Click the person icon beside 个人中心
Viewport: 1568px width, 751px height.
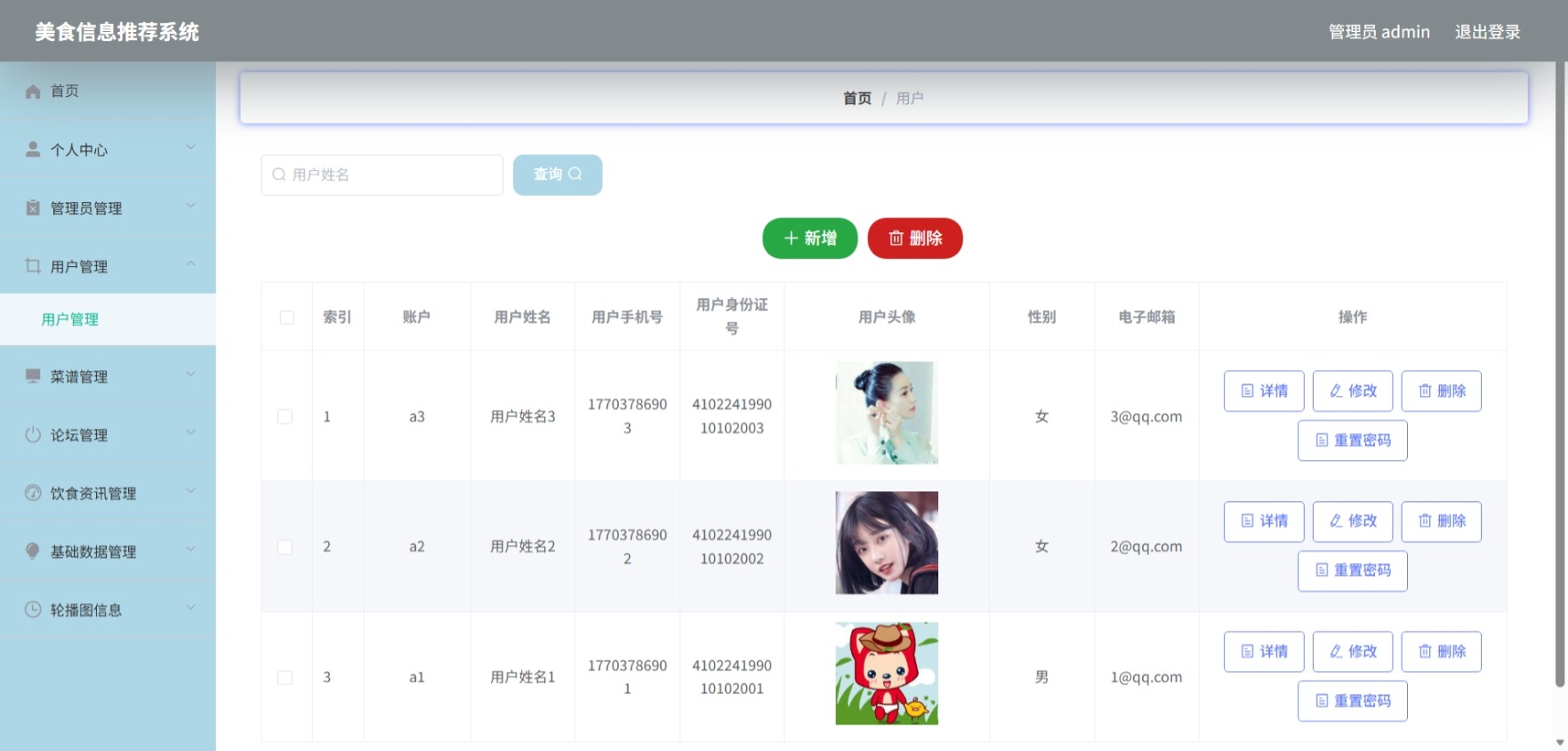point(33,149)
